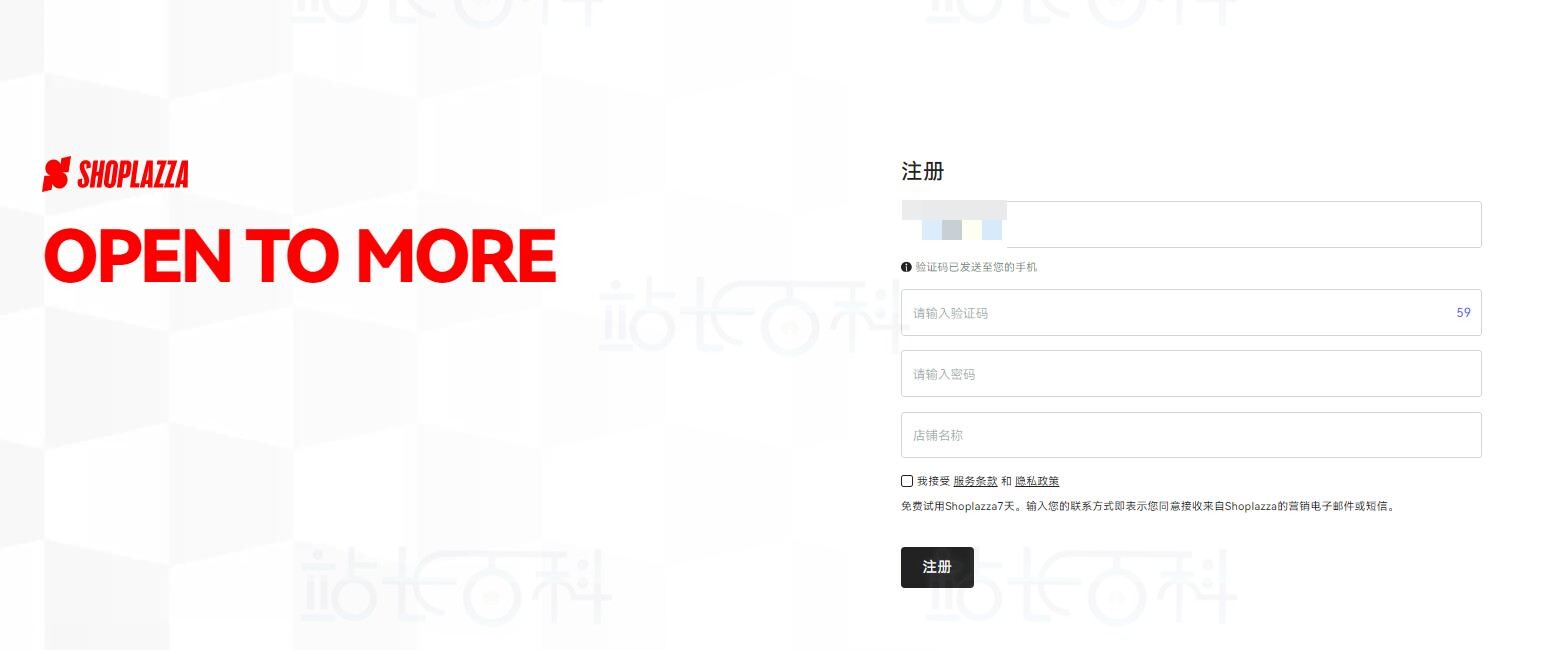Select the OPEN TO MORE headline
The image size is (1554, 650).
coord(300,255)
